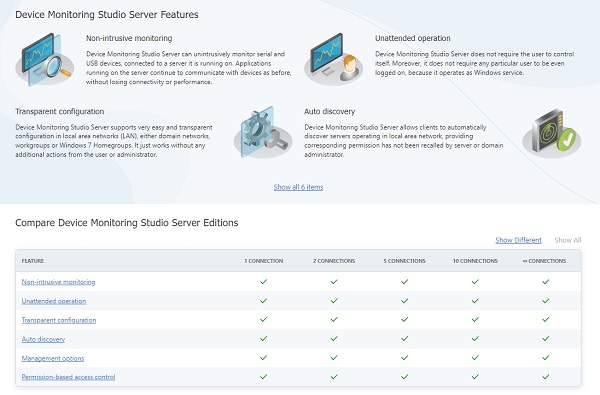Click Permission-based access control checkmark under unlimited CONNECTIONS

546,377
